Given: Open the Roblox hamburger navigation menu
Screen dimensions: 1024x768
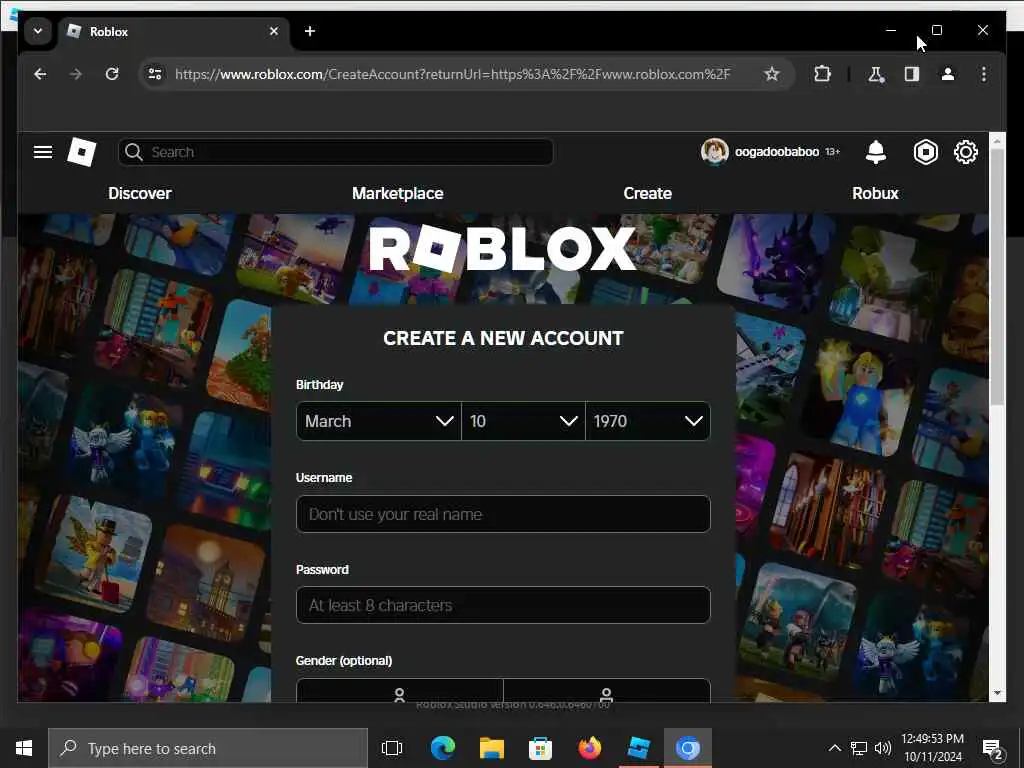Looking at the screenshot, I should [x=43, y=152].
